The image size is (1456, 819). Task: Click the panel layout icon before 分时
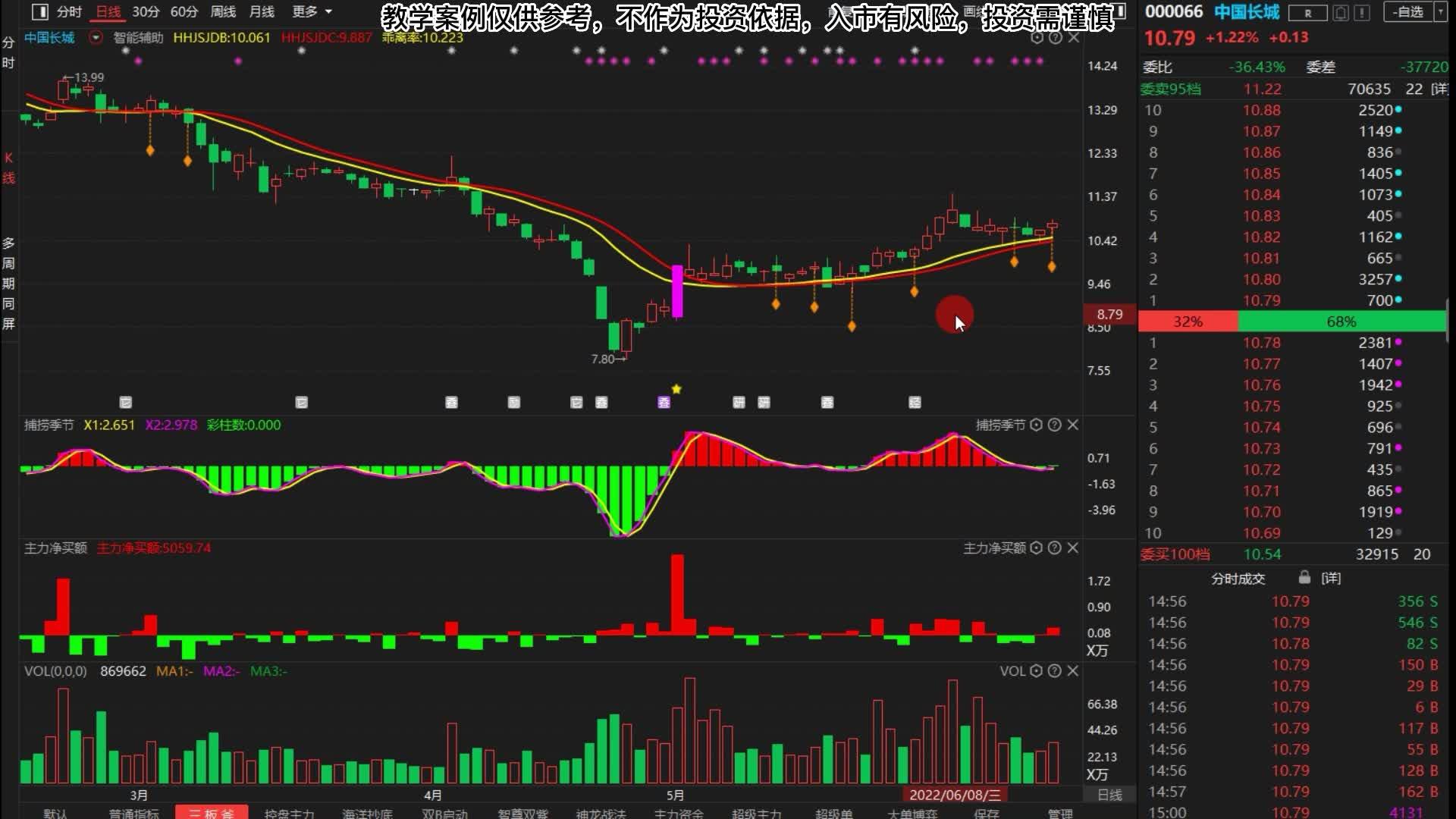(x=40, y=11)
